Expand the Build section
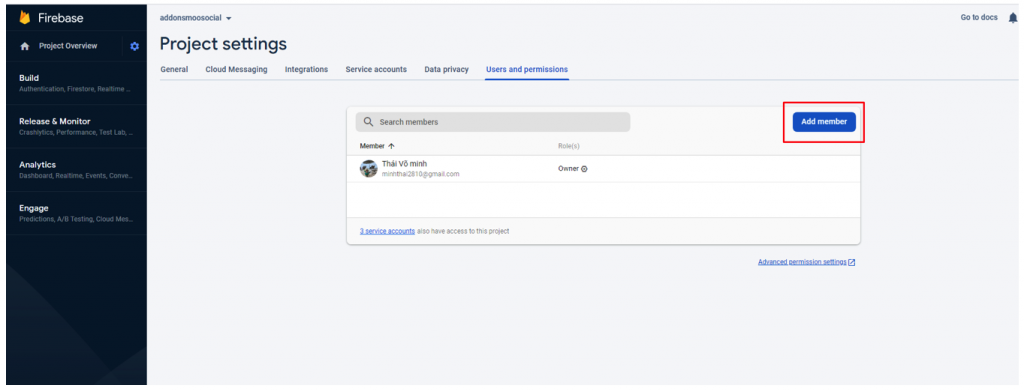Image resolution: width=1024 pixels, height=391 pixels. pos(76,83)
